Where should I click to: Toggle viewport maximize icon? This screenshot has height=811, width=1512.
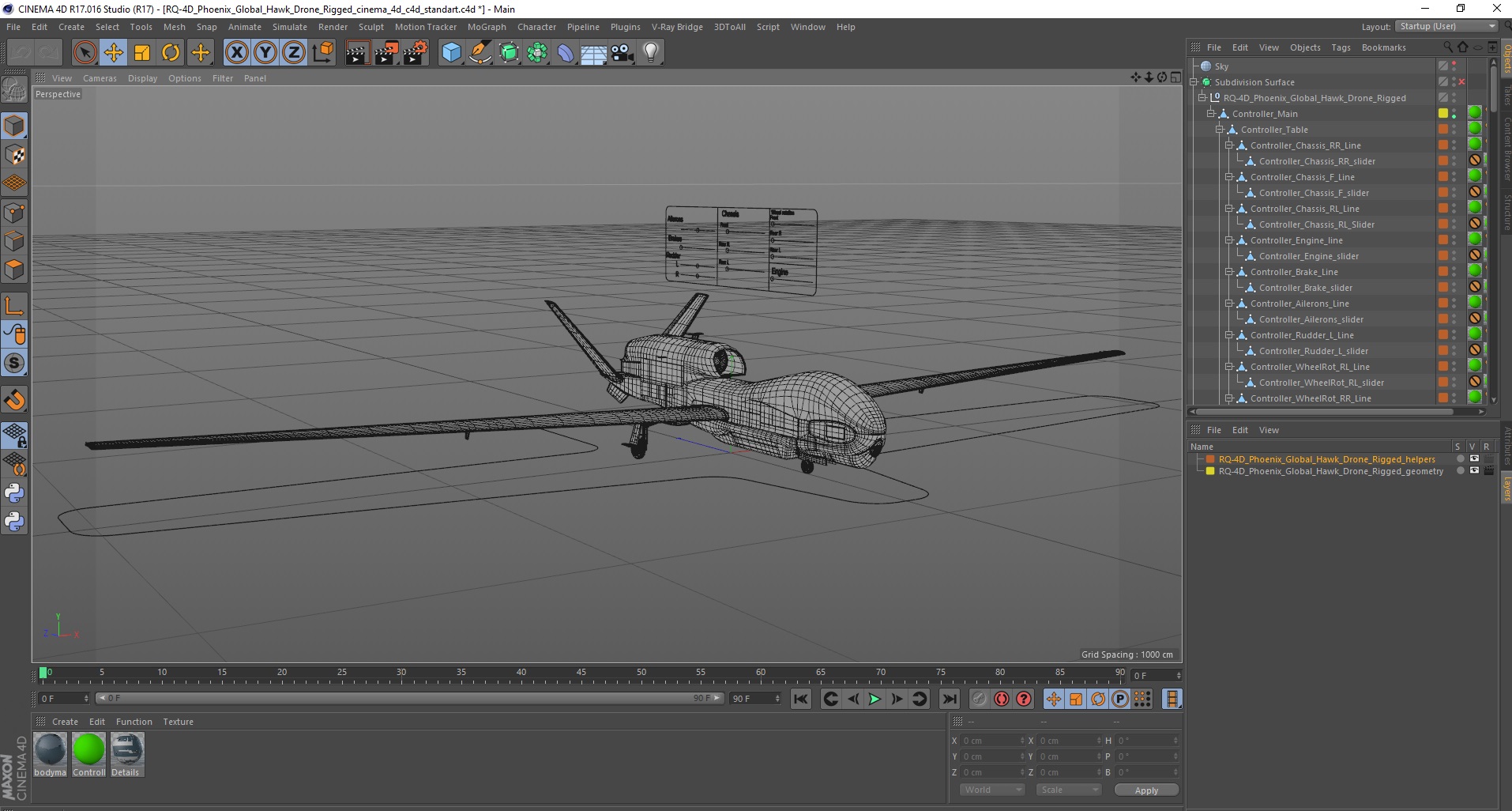[x=1175, y=77]
